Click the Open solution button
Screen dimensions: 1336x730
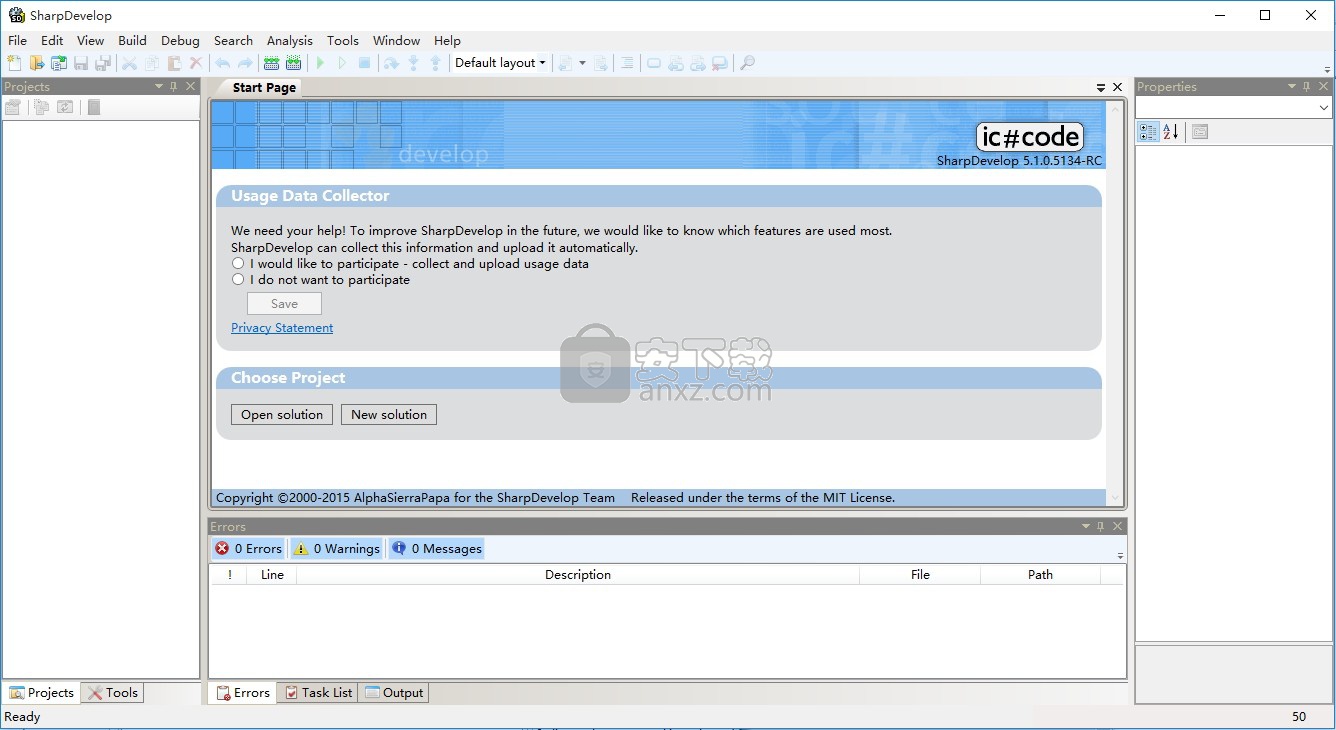(282, 415)
